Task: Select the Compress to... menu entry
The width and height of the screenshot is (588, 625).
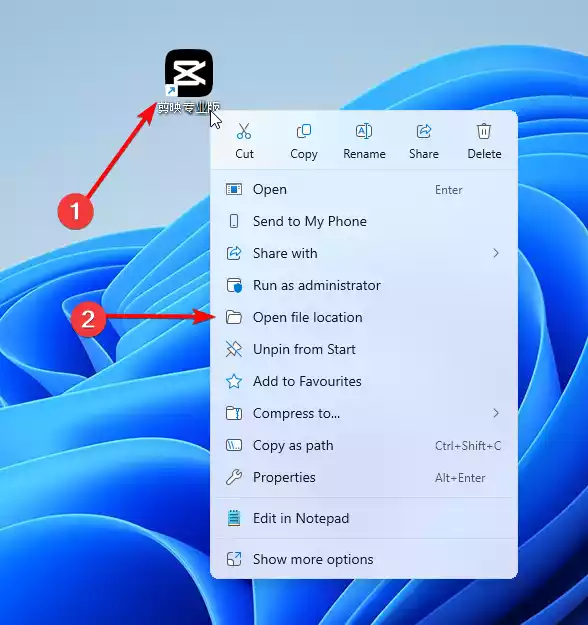Action: 364,413
